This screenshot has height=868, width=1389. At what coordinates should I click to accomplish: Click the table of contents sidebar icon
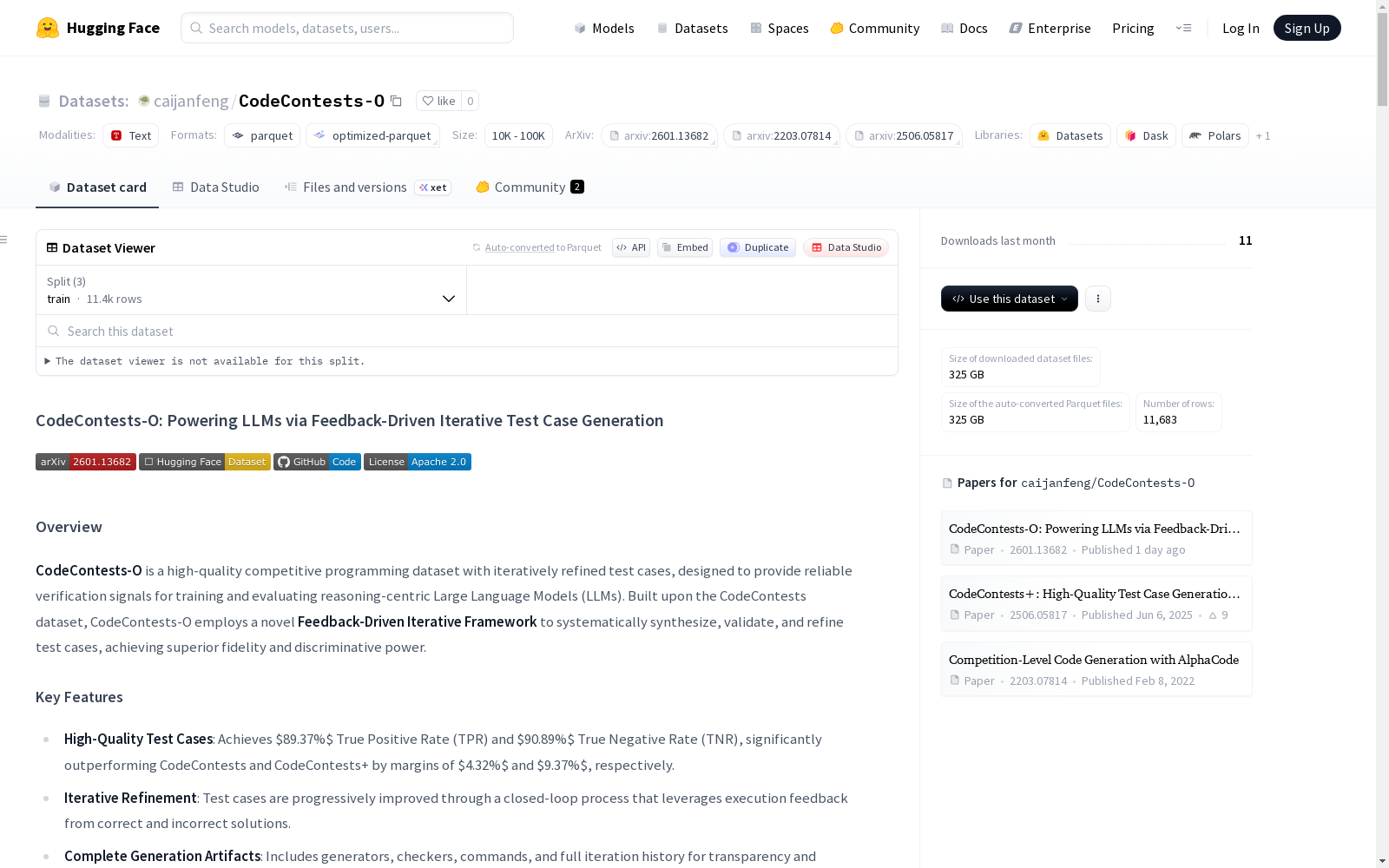point(4,240)
